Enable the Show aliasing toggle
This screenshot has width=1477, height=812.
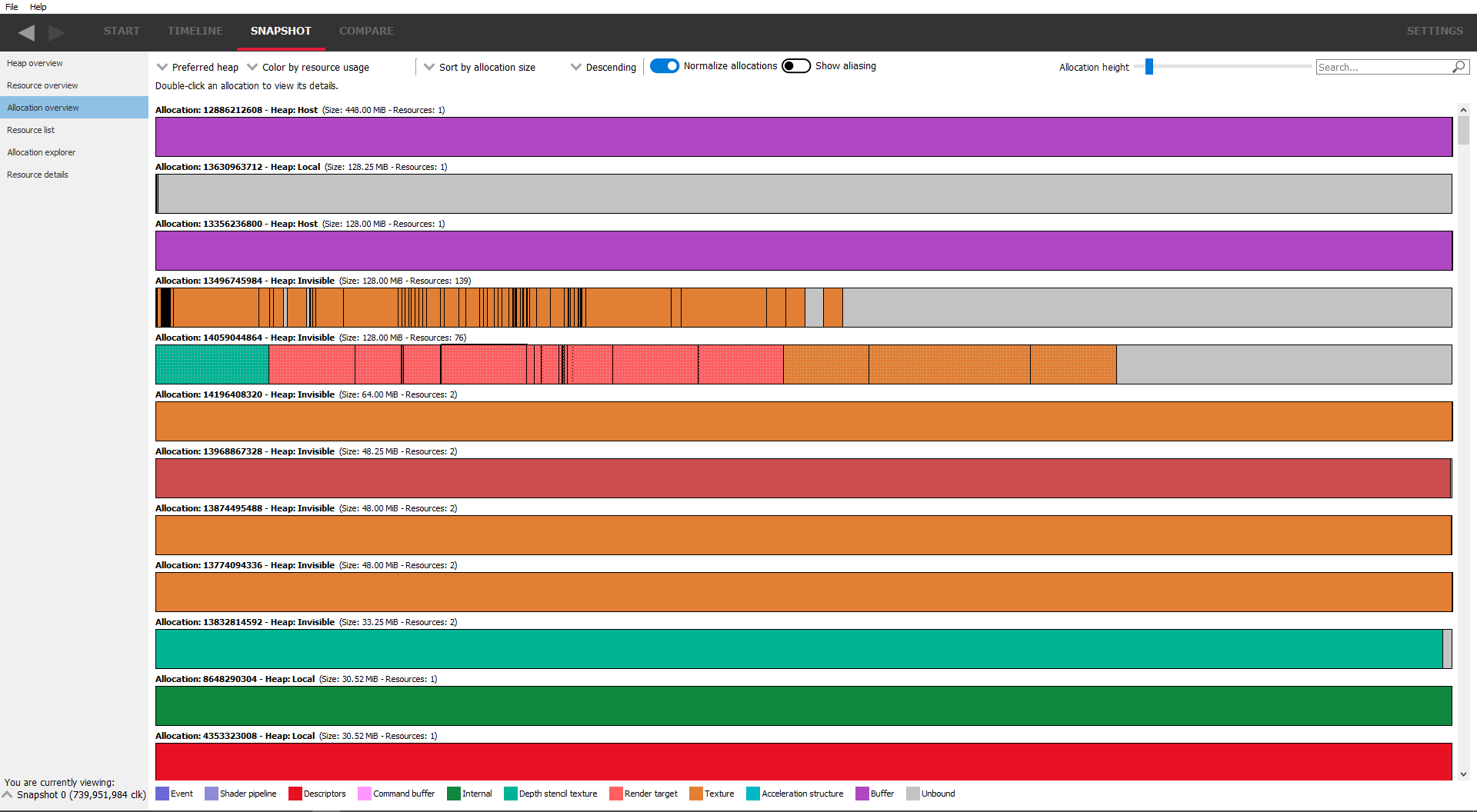[796, 66]
